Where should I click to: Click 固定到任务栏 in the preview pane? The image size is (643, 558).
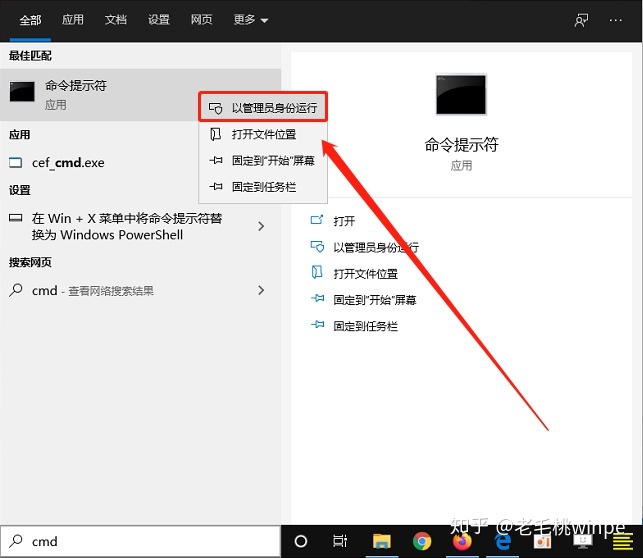(x=365, y=326)
